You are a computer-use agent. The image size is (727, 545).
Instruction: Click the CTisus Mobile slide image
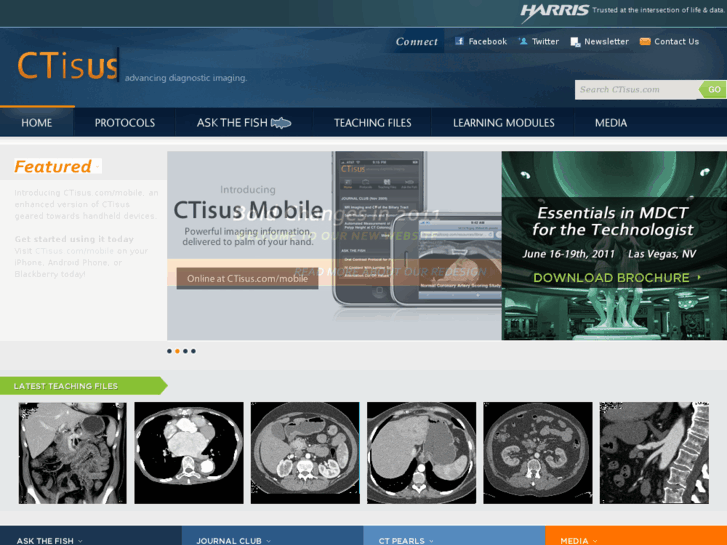(x=334, y=245)
